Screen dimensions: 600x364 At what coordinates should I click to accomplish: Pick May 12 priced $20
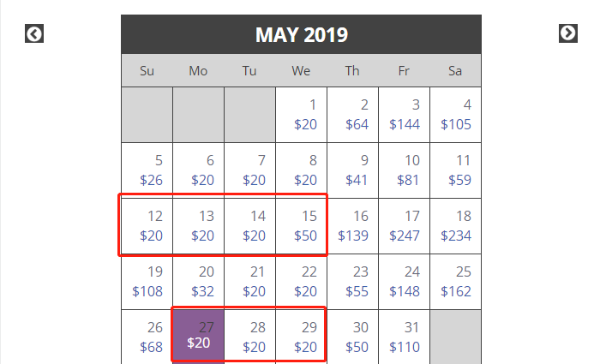point(147,226)
